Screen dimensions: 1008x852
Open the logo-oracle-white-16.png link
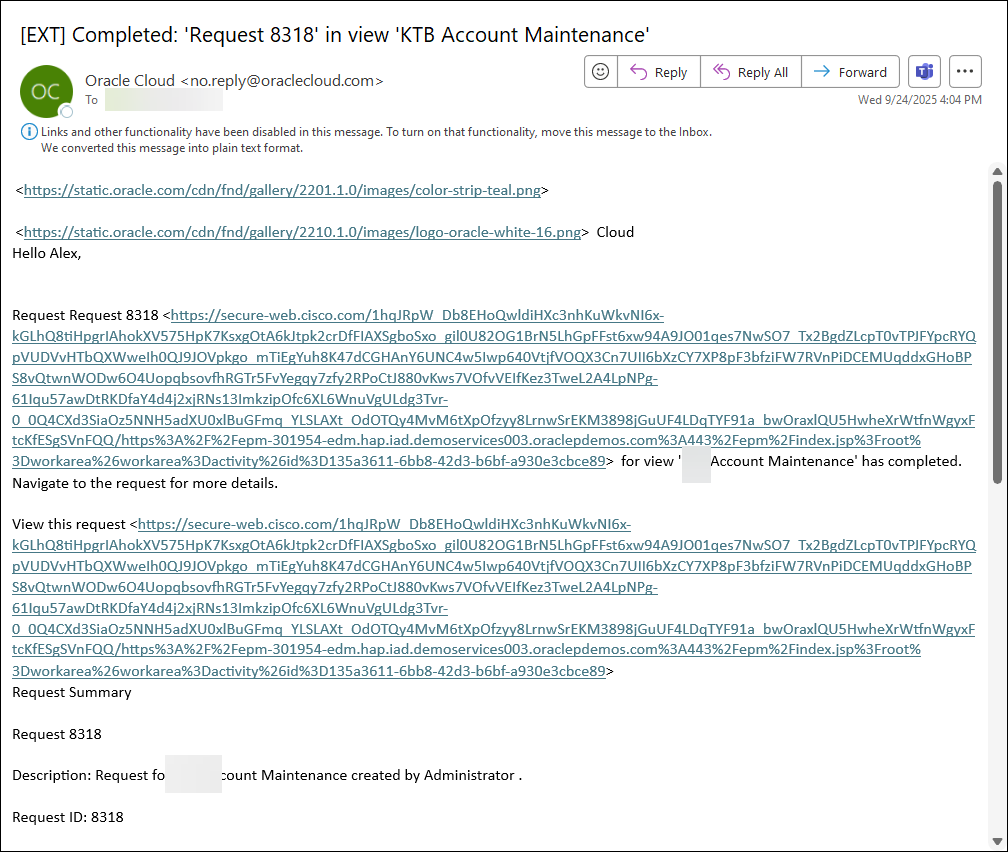pos(302,232)
